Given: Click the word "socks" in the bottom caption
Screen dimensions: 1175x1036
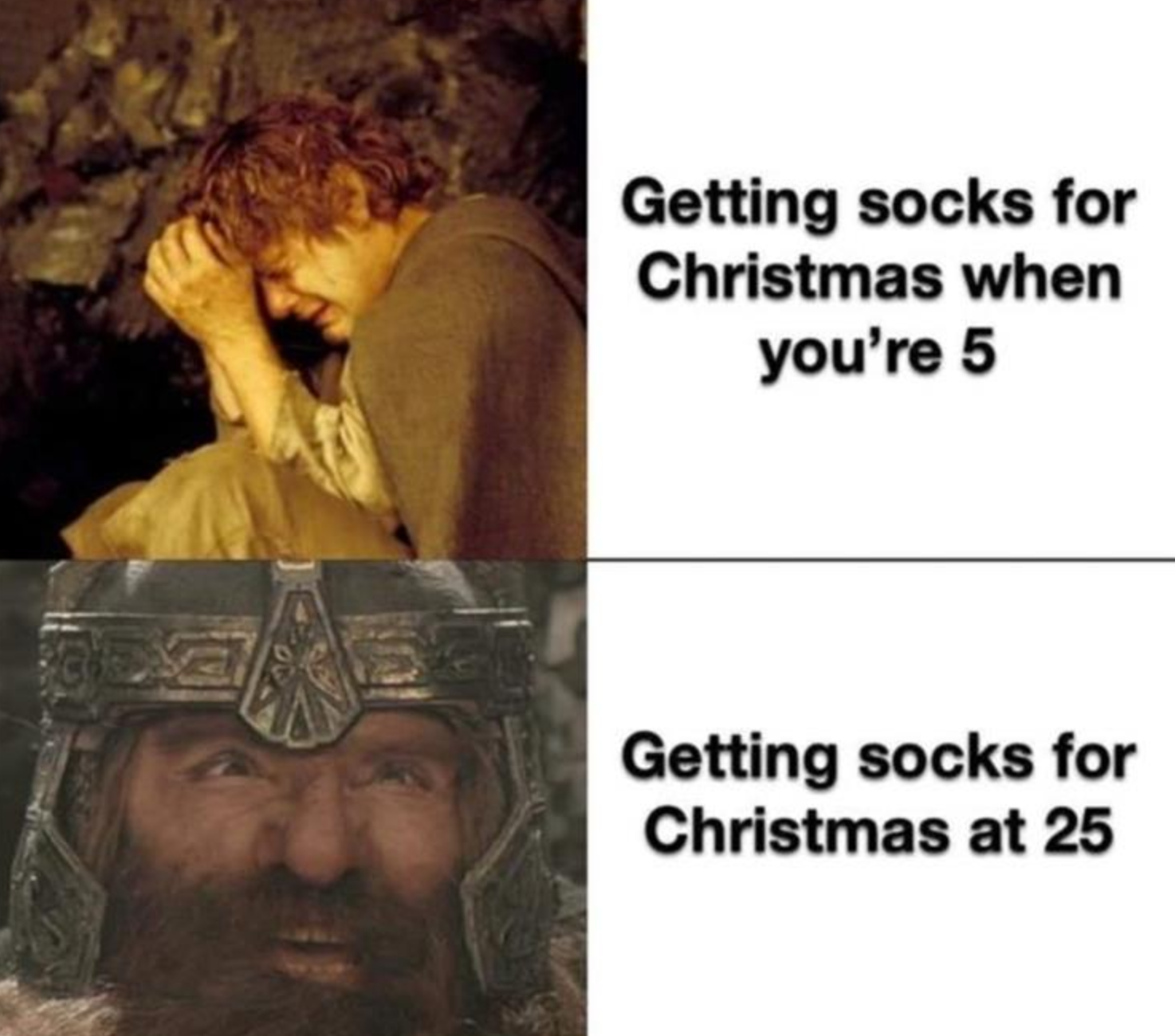Looking at the screenshot, I should click(934, 759).
